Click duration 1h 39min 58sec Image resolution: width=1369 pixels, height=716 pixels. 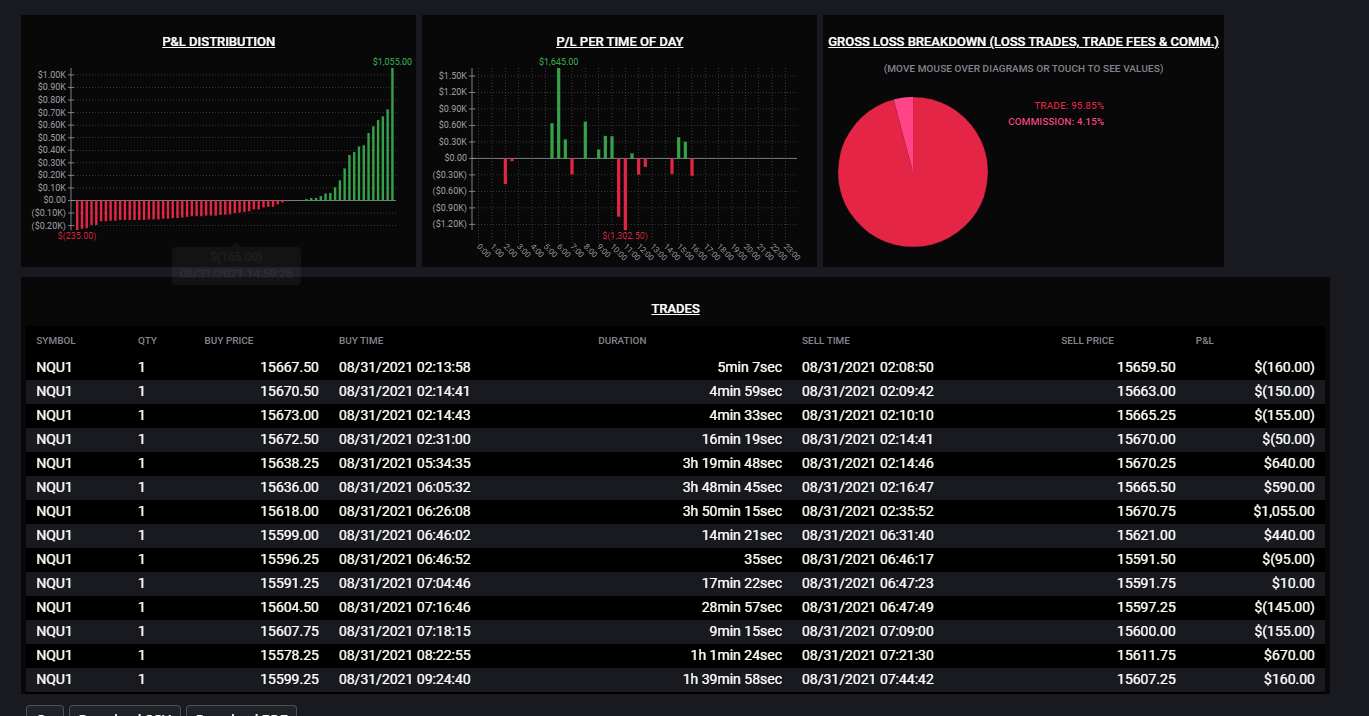(x=733, y=679)
